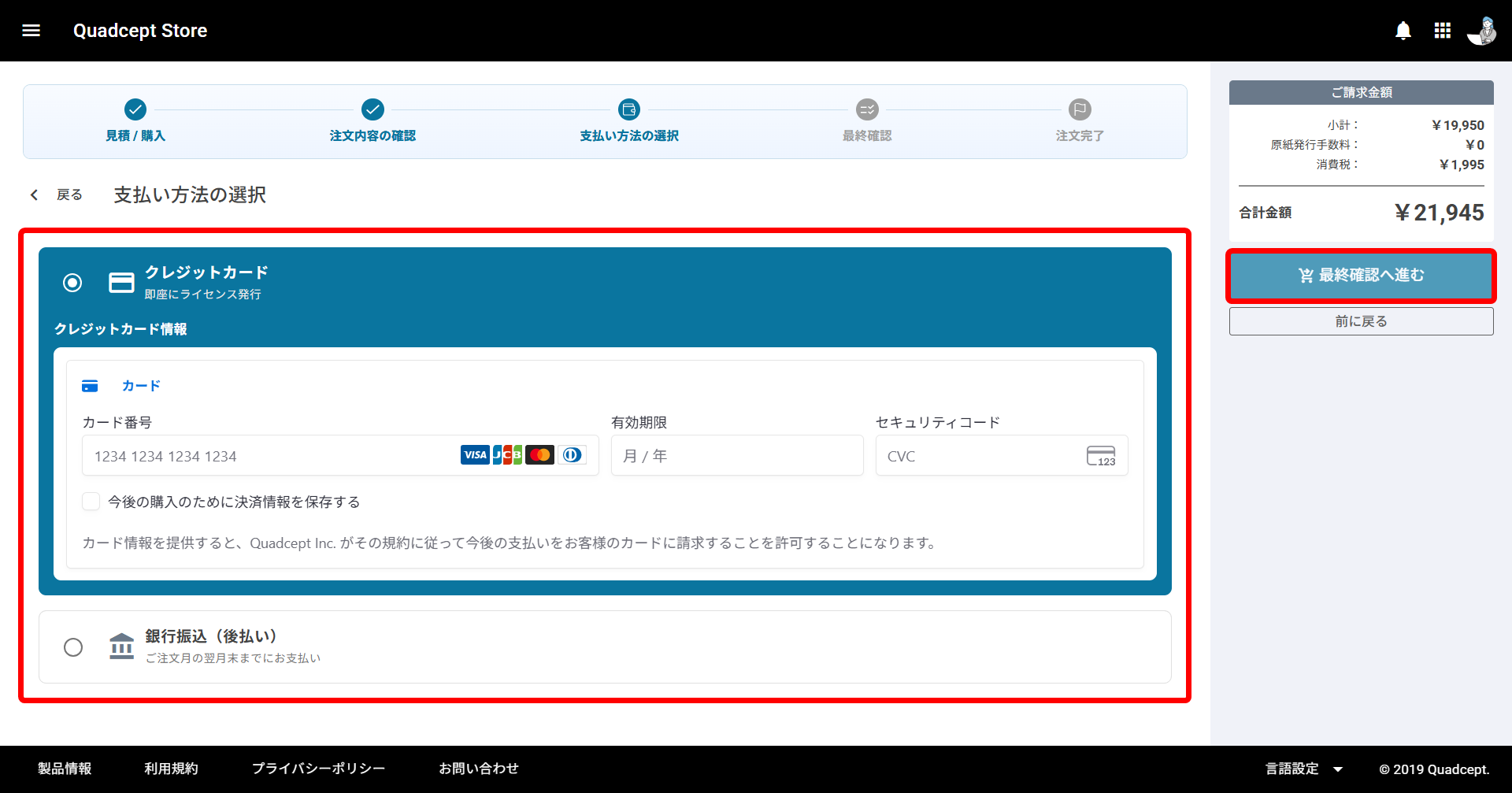1512x793 pixels.
Task: Click the 戻る link
Action: point(69,195)
